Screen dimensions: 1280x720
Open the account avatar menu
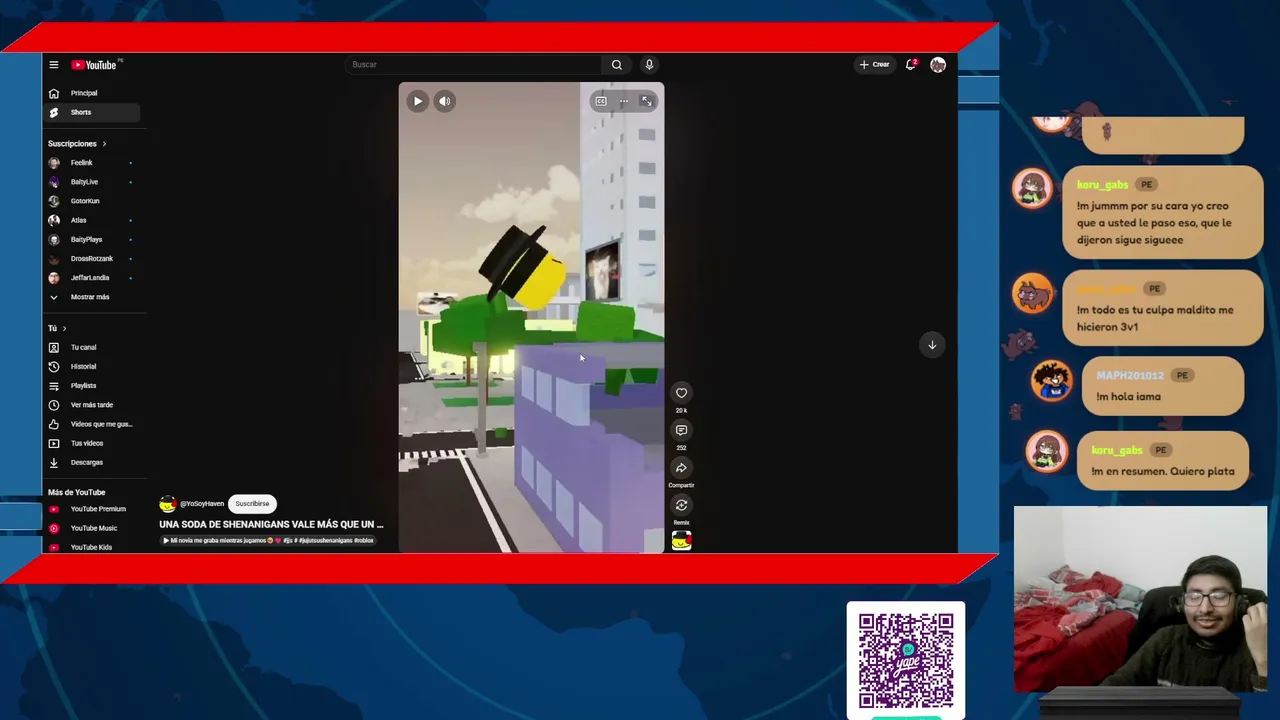tap(938, 65)
